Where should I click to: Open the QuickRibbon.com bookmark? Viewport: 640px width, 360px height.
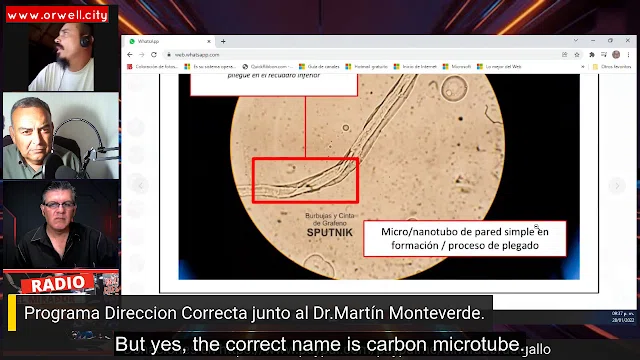click(x=268, y=67)
